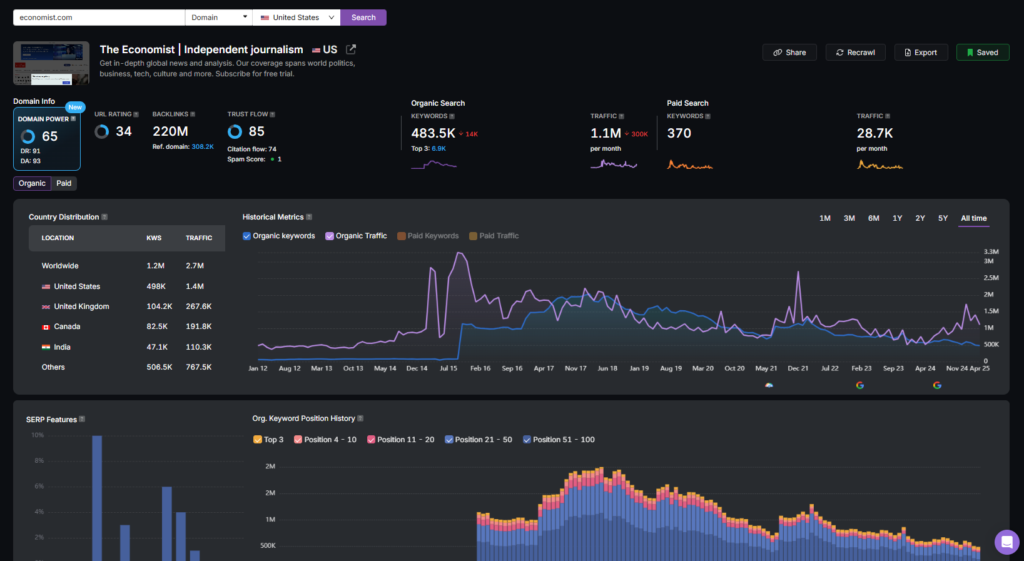Switch to the Organic tab
This screenshot has height=561, width=1024.
point(32,184)
